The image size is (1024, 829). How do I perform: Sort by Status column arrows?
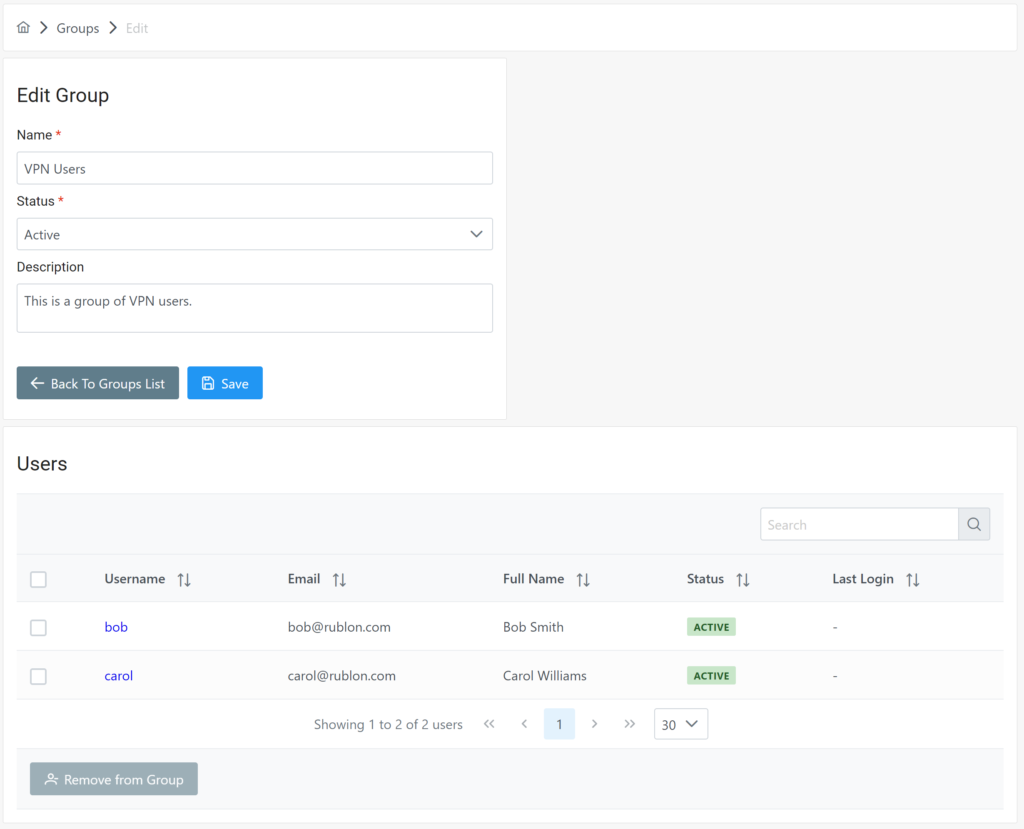[x=742, y=580]
